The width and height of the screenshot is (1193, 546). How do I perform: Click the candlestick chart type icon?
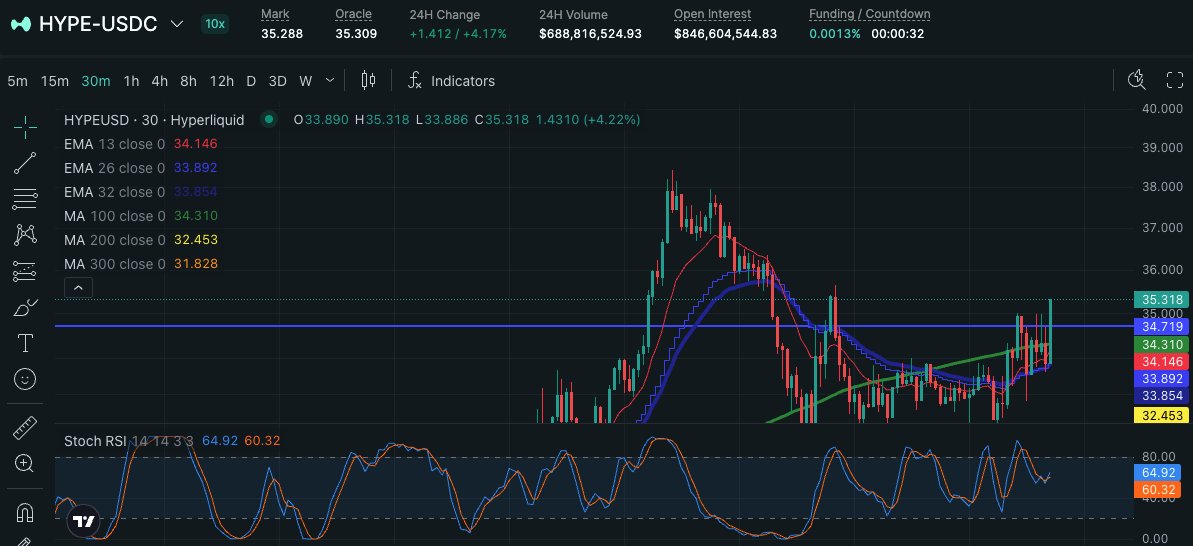[x=368, y=81]
